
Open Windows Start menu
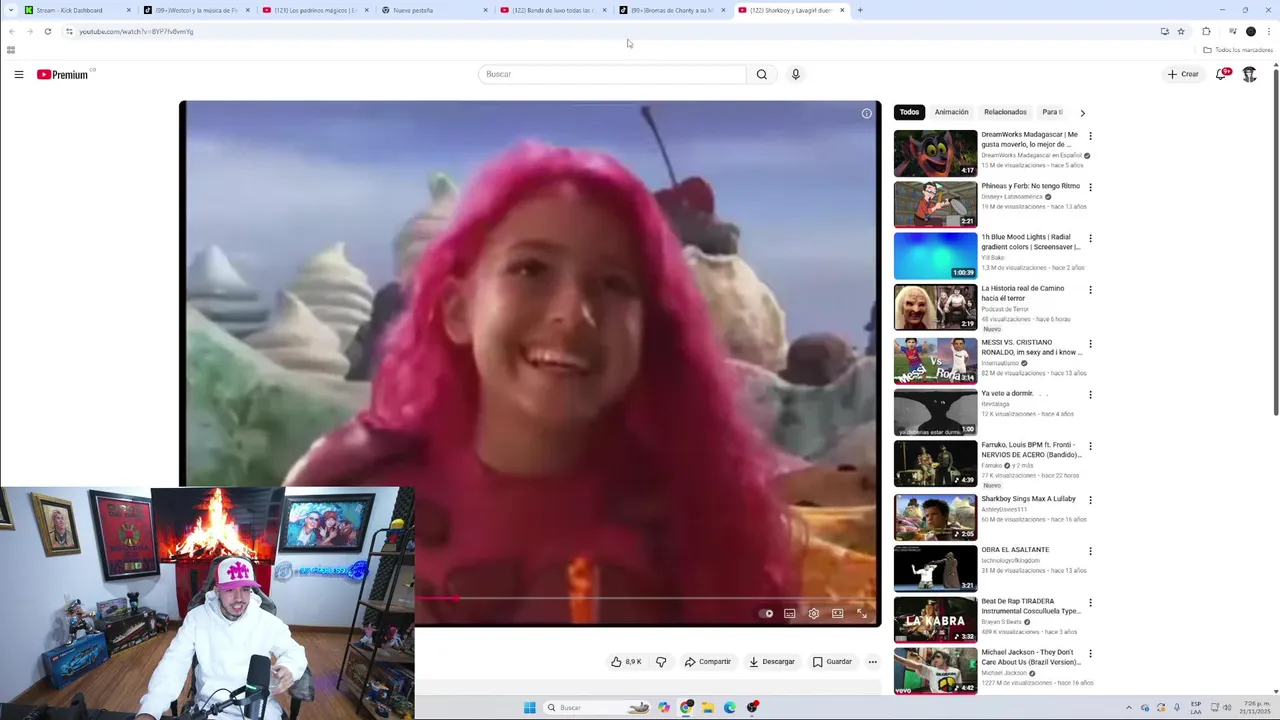(x=529, y=708)
